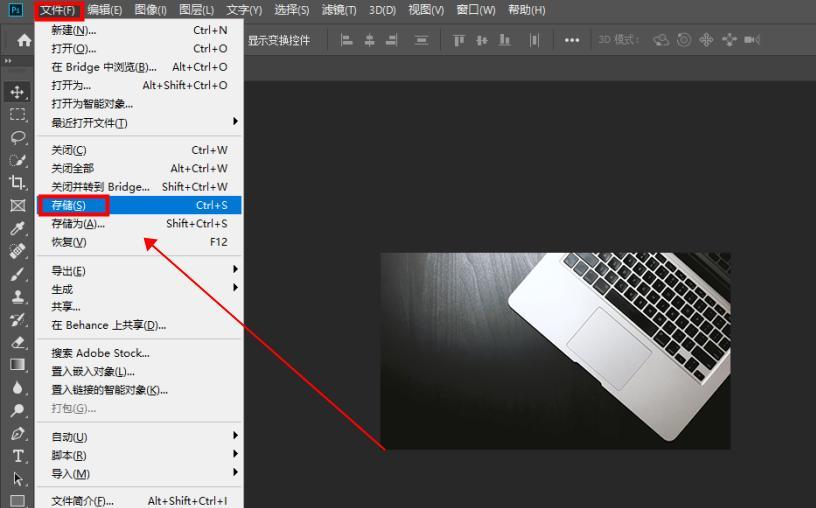Screen dimensions: 816x508
Task: Open the 视图(V) menu
Action: [426, 10]
